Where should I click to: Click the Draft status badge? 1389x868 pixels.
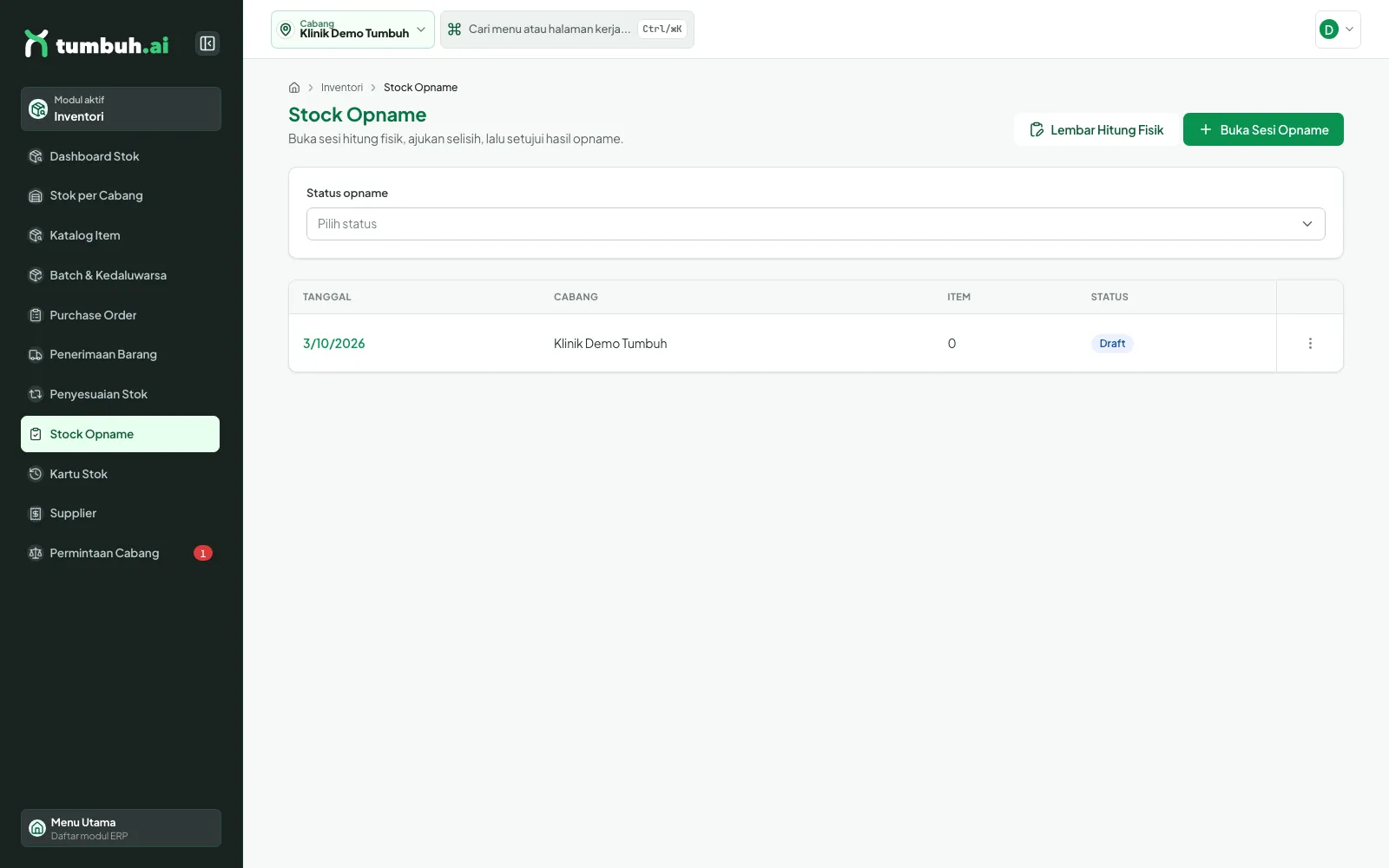click(1112, 344)
